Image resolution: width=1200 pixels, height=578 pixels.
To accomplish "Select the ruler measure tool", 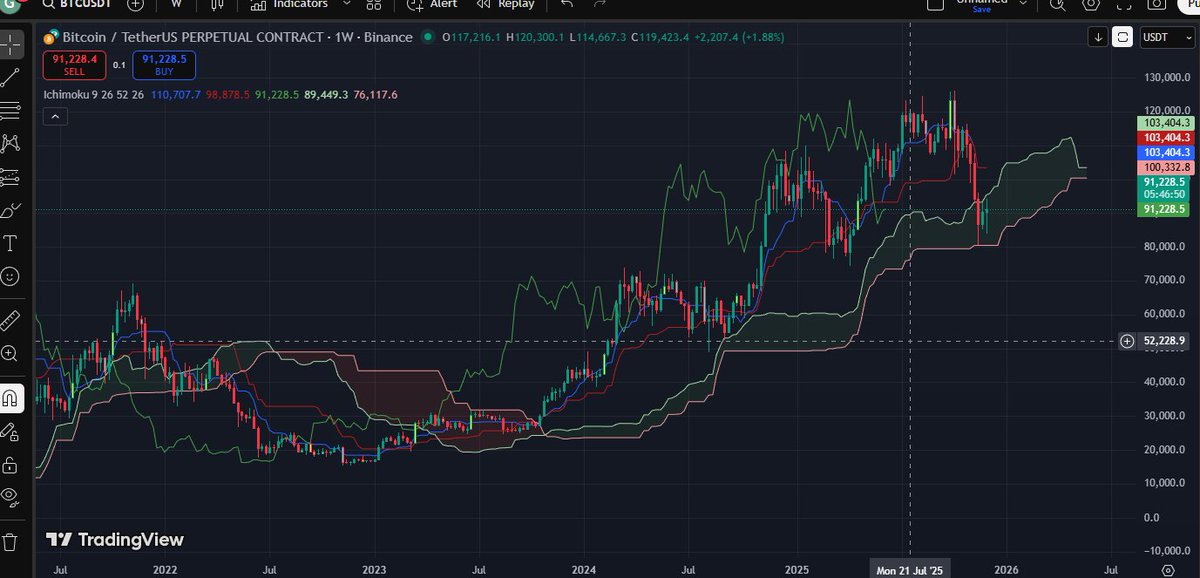I will (11, 320).
